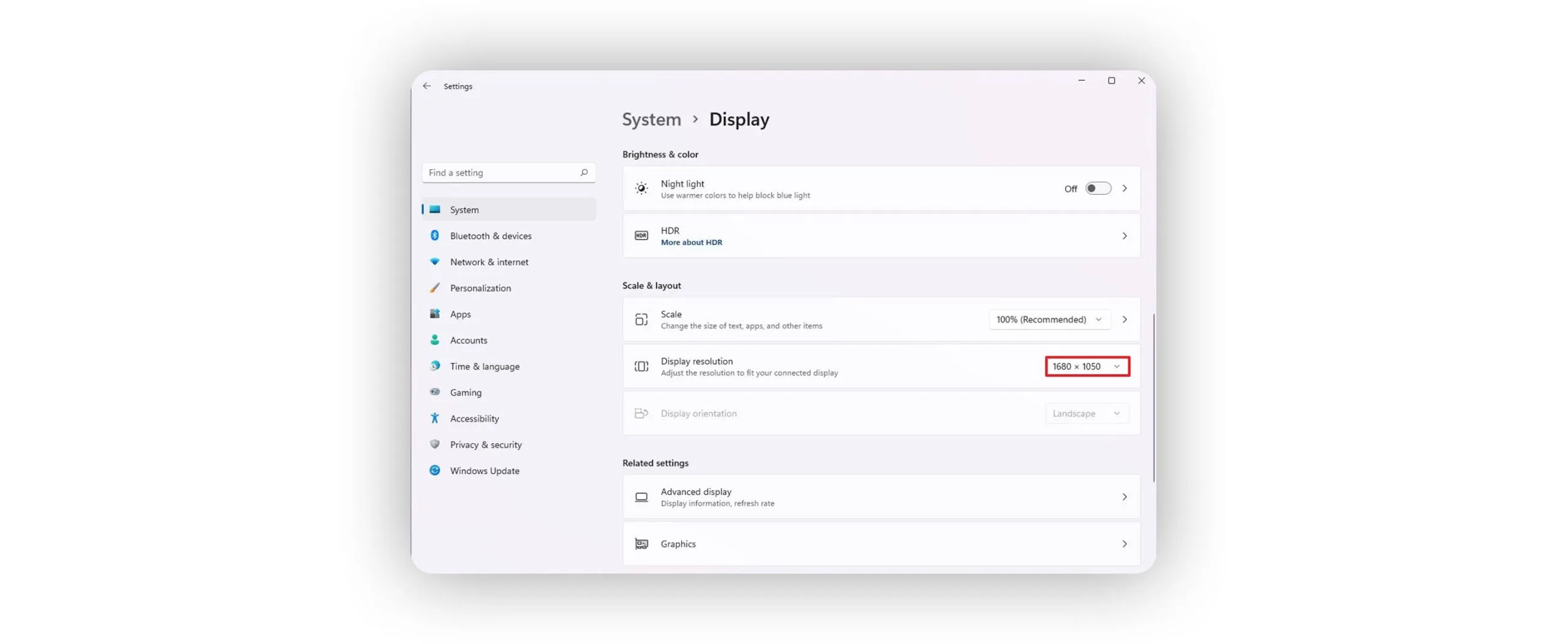Click the search magnifier icon

click(584, 173)
